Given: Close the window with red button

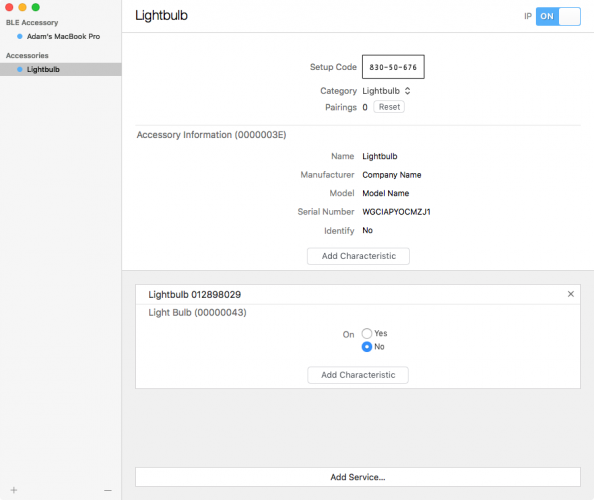Looking at the screenshot, I should [x=9, y=7].
